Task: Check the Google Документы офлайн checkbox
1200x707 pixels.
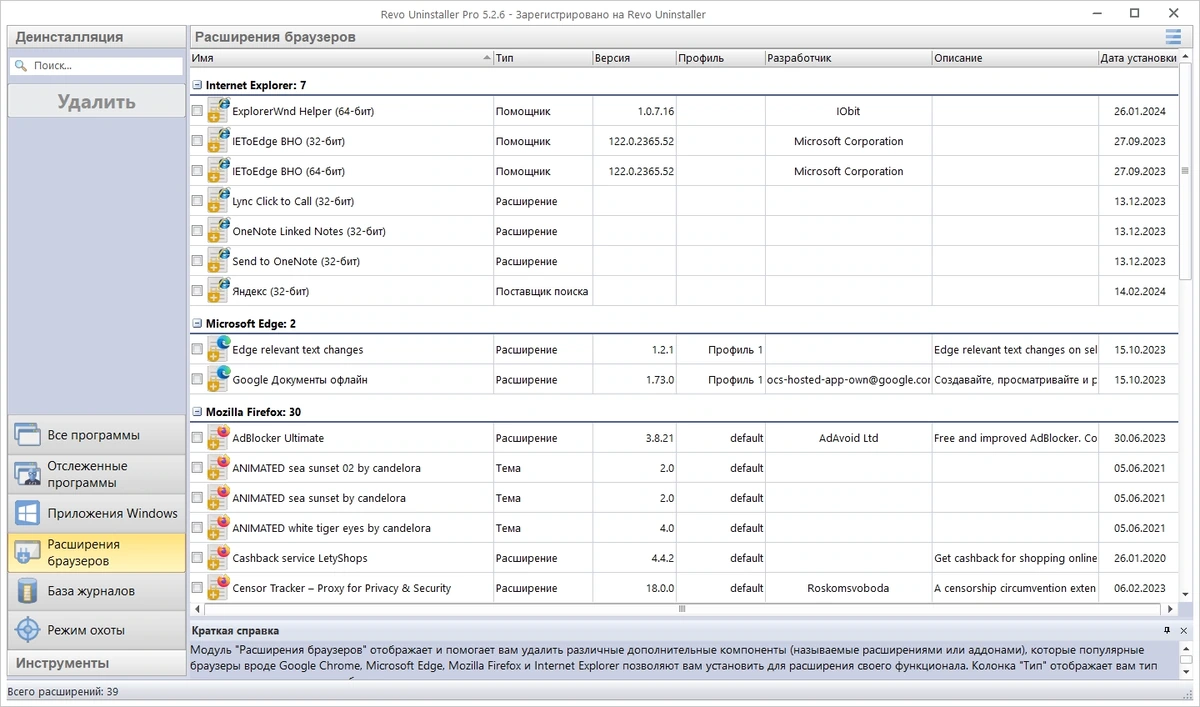Action: (x=197, y=380)
